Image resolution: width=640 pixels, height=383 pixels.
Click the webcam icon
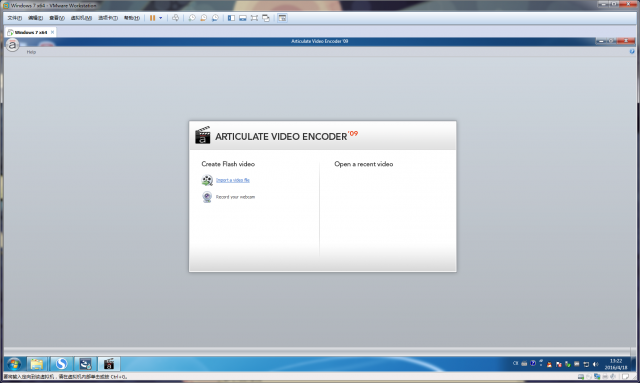pyautogui.click(x=207, y=197)
